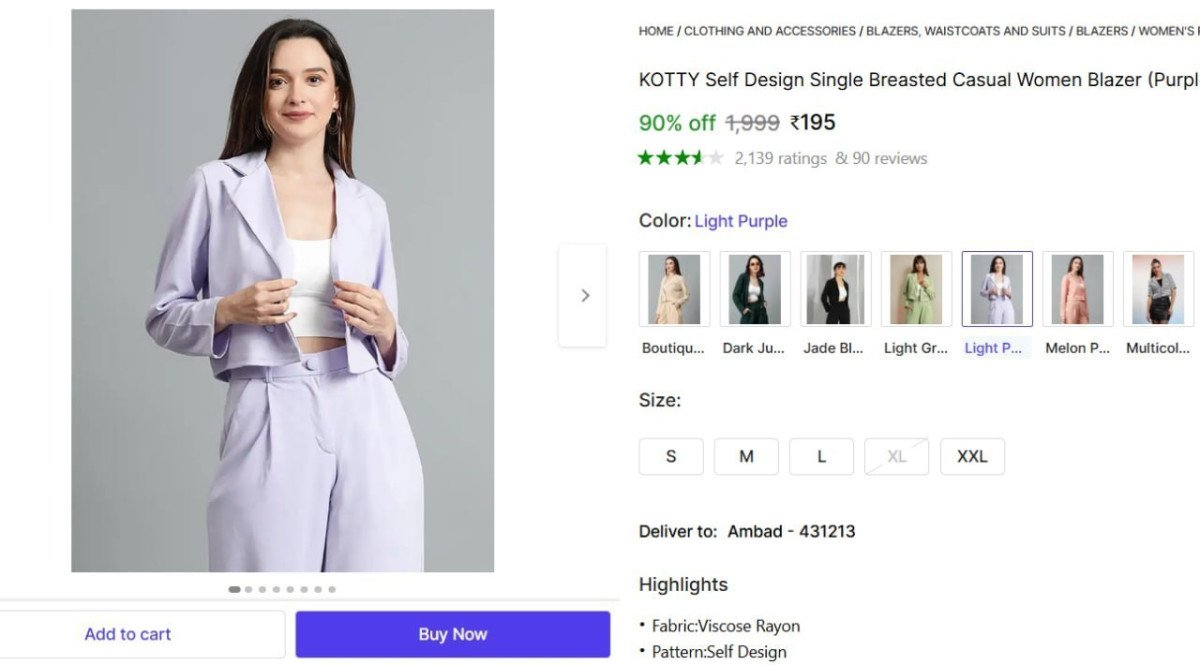Open the HOME breadcrumb link
The height and width of the screenshot is (665, 1200).
coord(654,31)
